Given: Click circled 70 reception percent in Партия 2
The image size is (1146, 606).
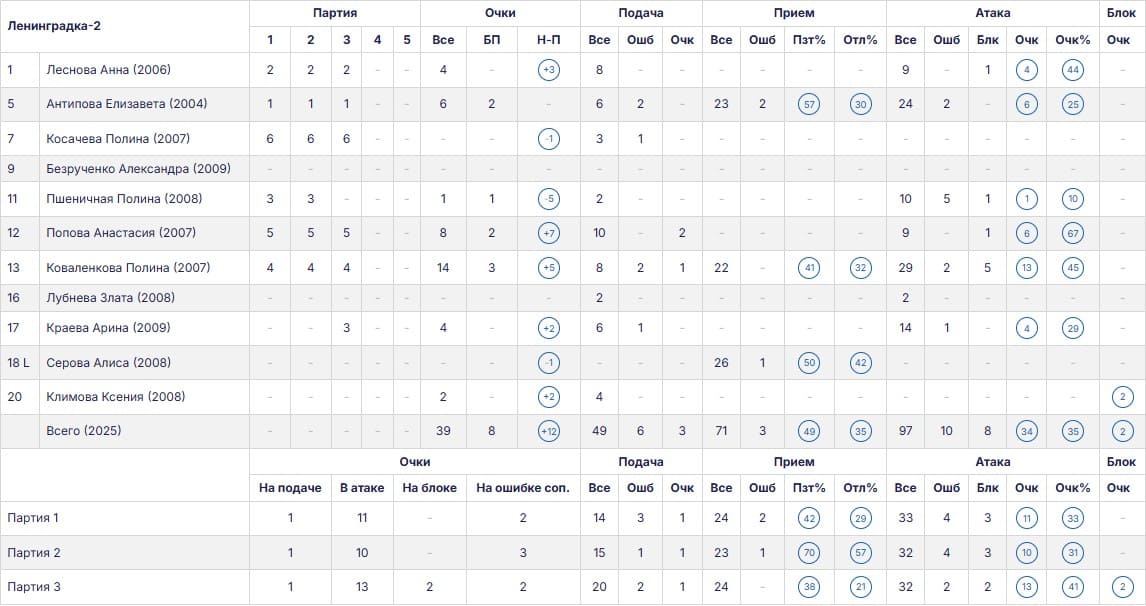Looking at the screenshot, I should point(809,553).
